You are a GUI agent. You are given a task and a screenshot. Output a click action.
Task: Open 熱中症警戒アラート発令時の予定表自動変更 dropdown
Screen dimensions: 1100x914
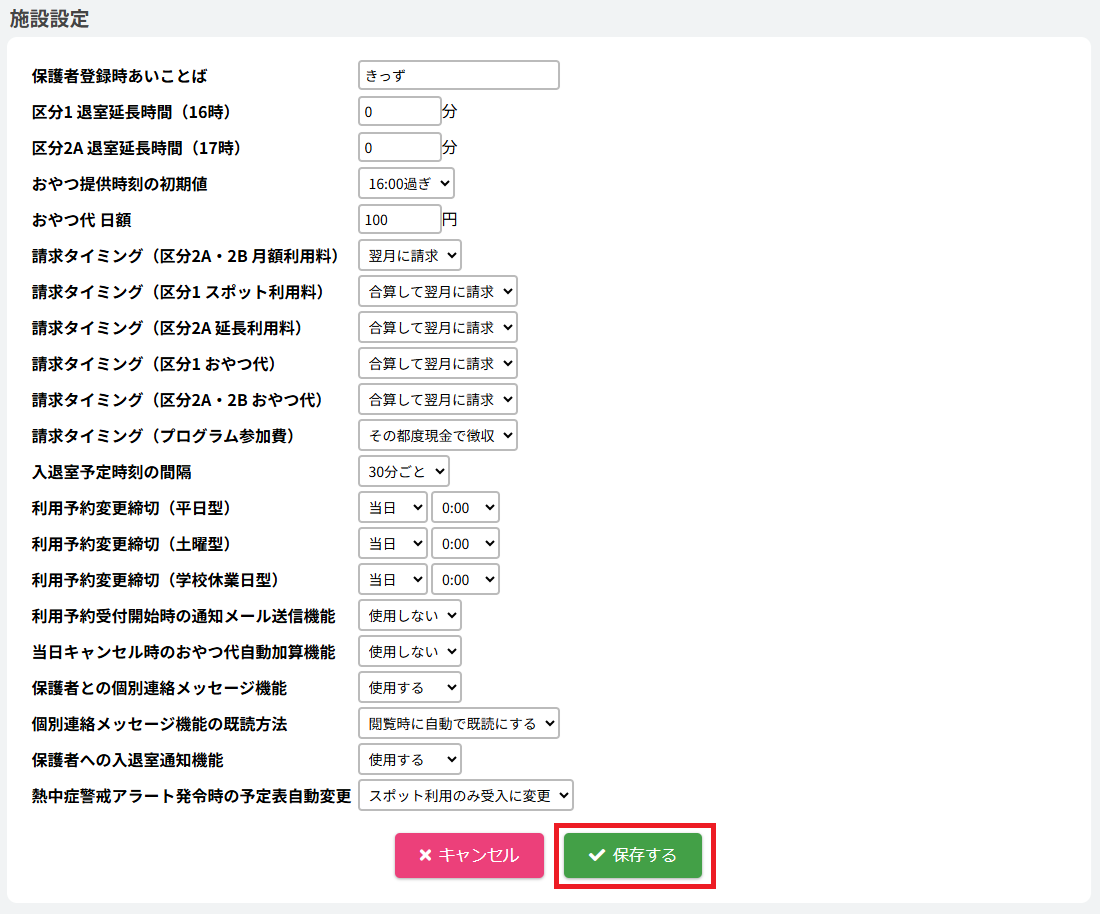point(465,795)
